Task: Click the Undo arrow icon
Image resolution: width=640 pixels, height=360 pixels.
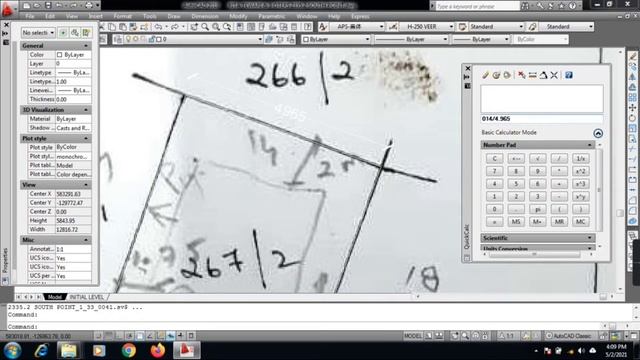Action: [x=158, y=27]
